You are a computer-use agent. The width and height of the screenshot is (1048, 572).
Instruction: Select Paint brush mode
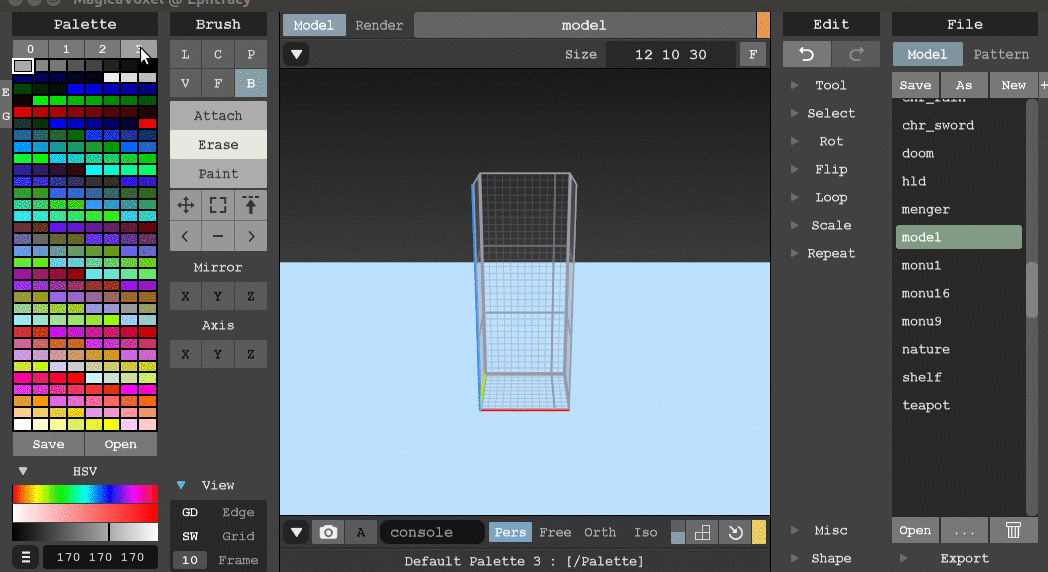pyautogui.click(x=218, y=174)
